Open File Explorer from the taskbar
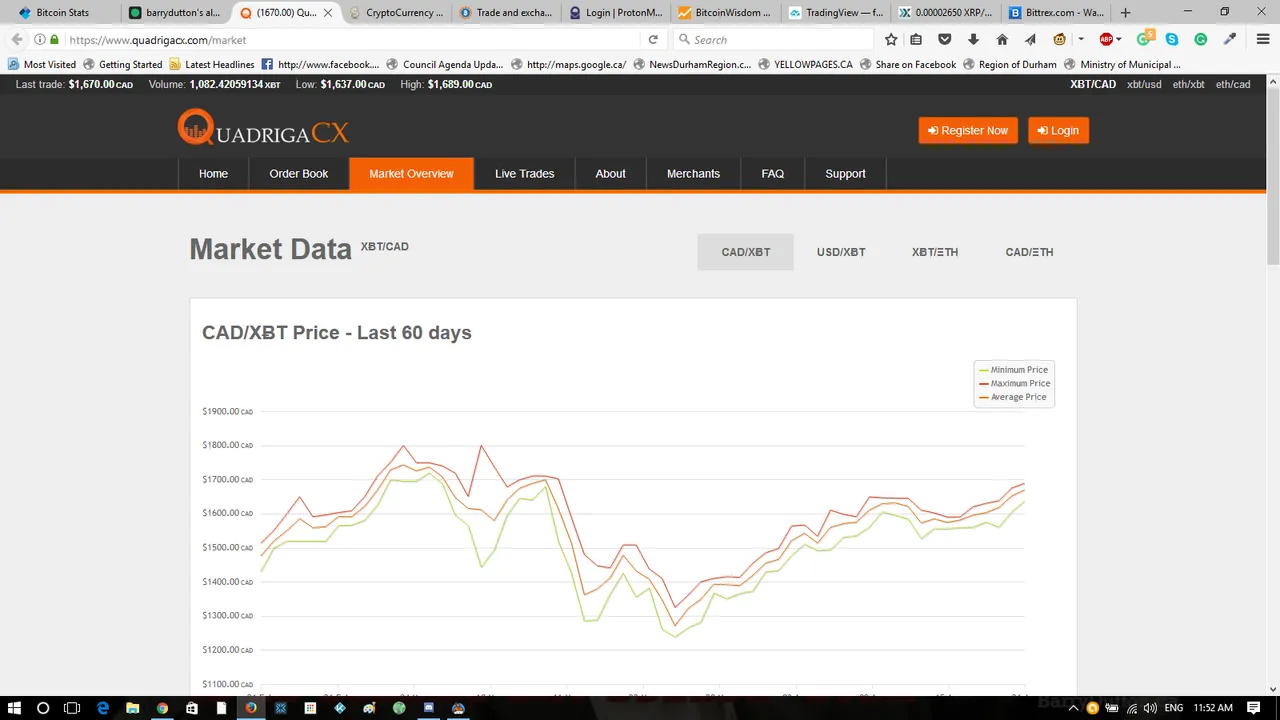Image resolution: width=1280 pixels, height=720 pixels. [132, 708]
